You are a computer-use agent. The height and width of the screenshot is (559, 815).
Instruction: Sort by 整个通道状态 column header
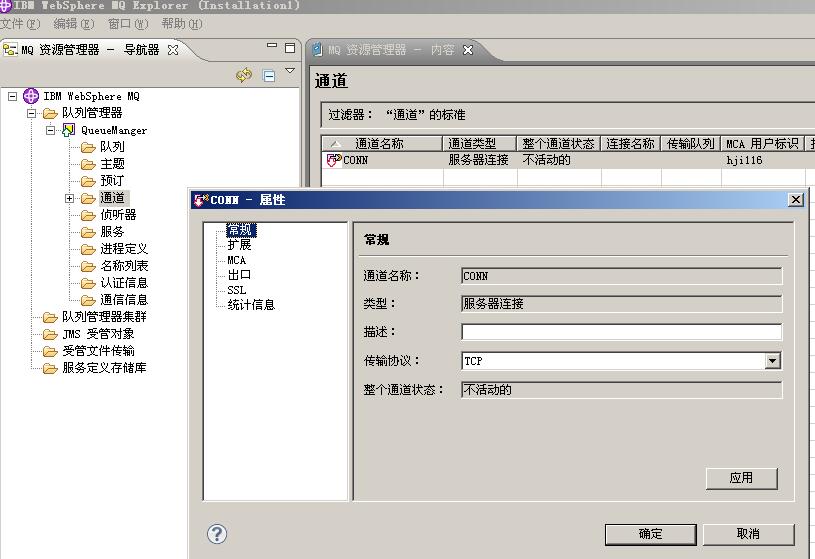point(559,144)
